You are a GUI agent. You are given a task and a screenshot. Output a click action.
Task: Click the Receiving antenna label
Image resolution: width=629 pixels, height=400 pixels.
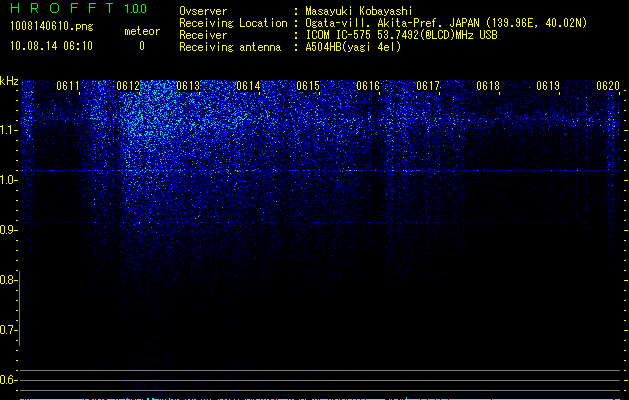pyautogui.click(x=230, y=47)
